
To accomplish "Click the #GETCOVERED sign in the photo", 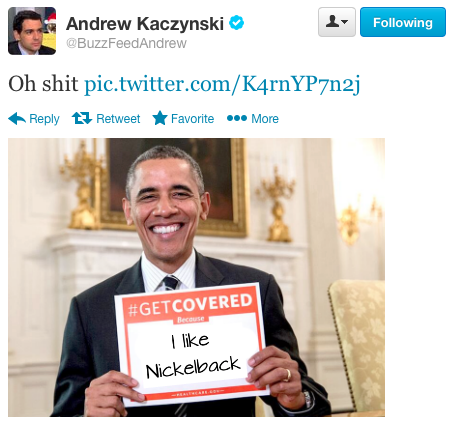I will tap(192, 345).
